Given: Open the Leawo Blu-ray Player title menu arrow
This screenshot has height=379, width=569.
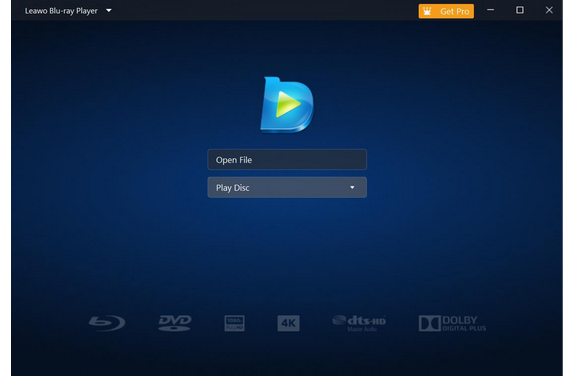Looking at the screenshot, I should pyautogui.click(x=109, y=11).
